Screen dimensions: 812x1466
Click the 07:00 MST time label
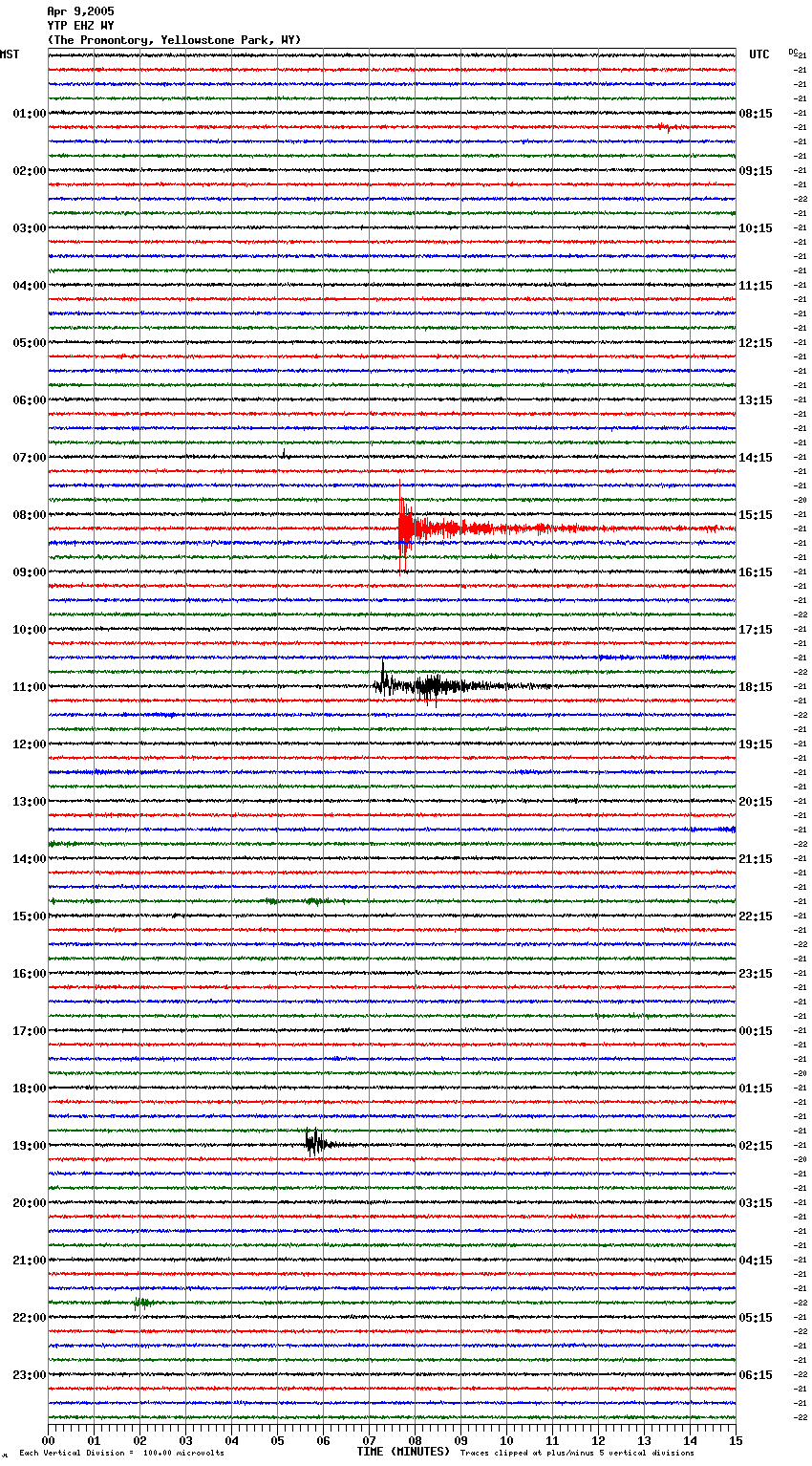[29, 458]
